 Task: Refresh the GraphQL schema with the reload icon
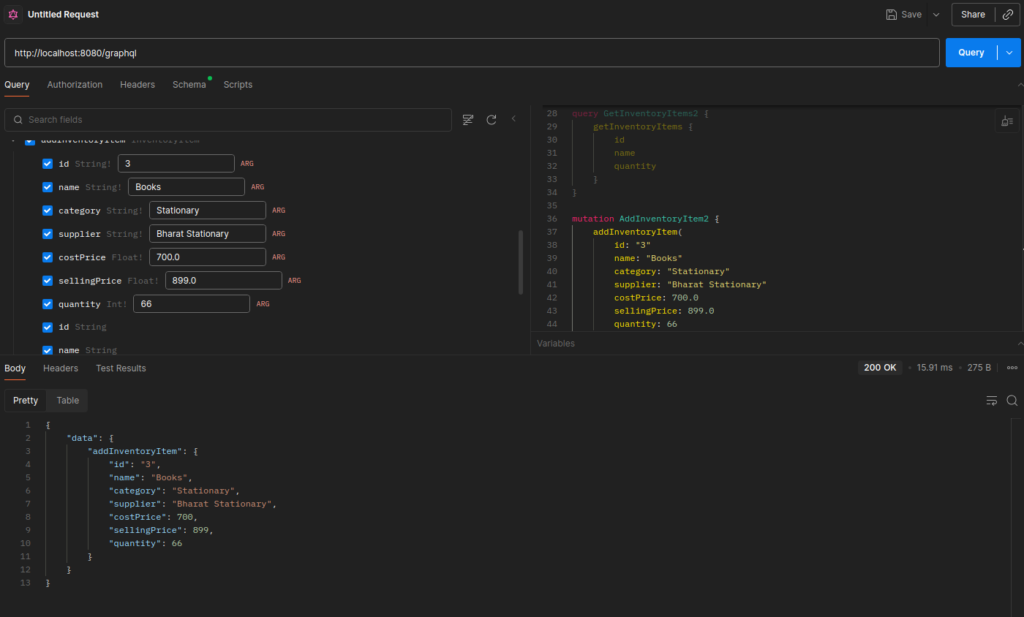[x=491, y=119]
